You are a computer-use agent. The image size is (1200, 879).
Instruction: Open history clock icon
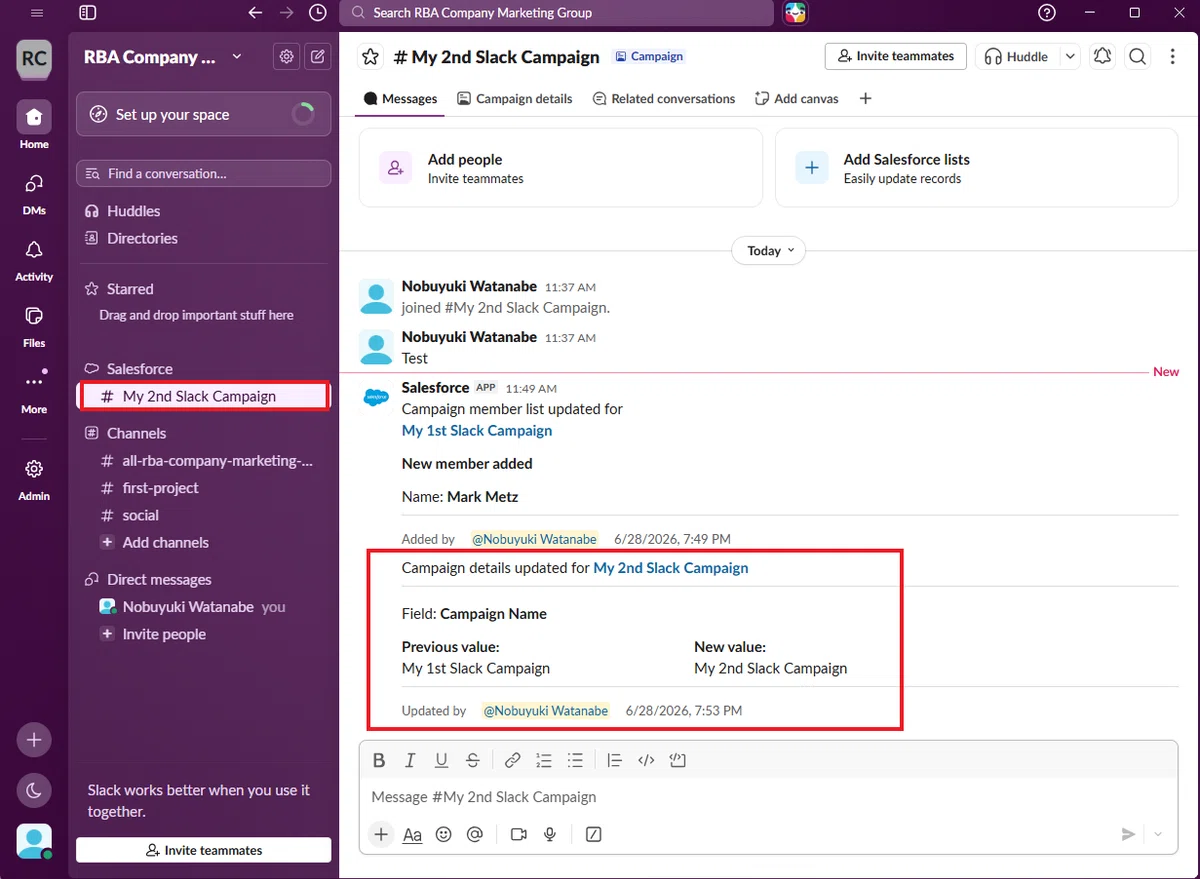tap(318, 13)
